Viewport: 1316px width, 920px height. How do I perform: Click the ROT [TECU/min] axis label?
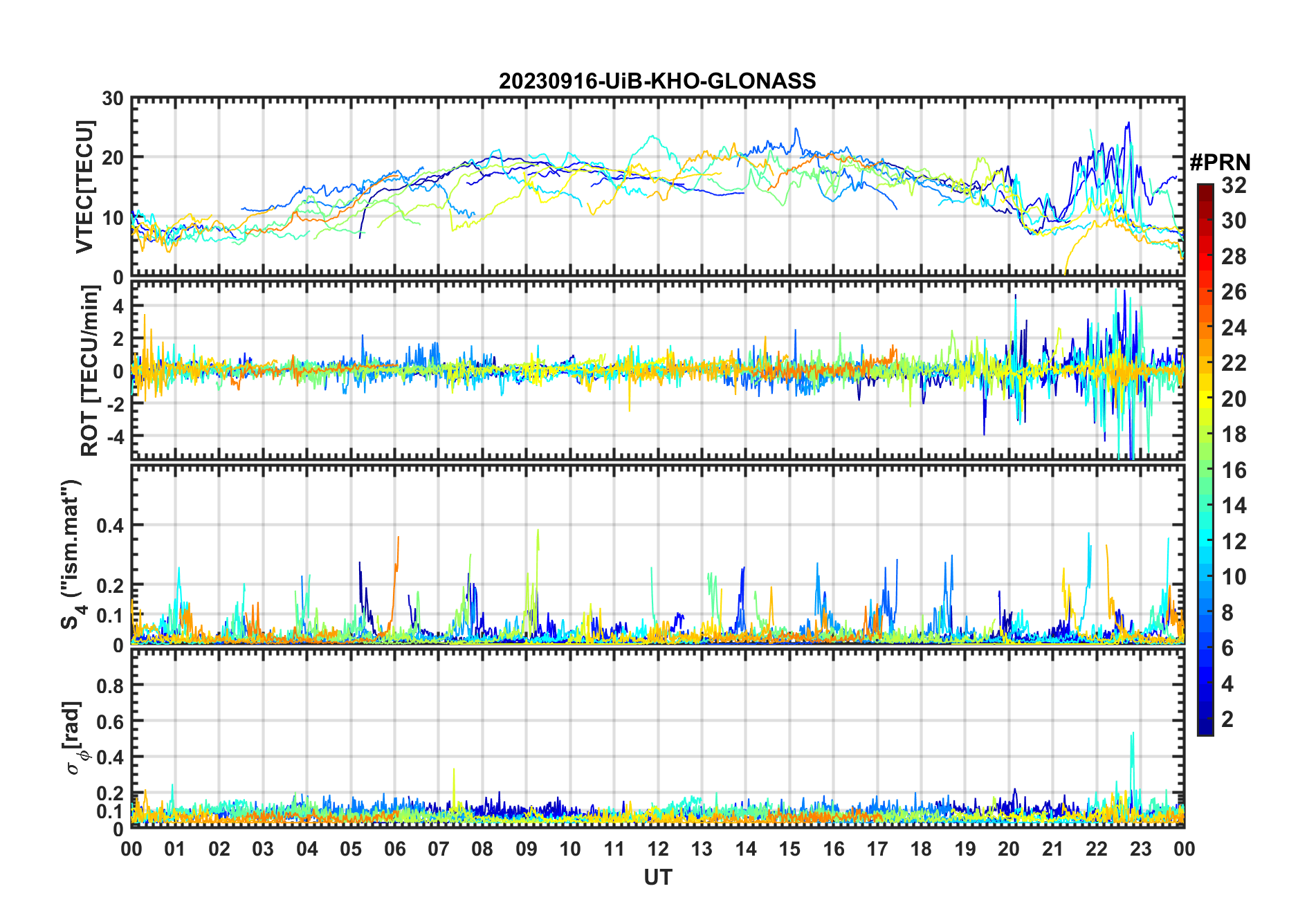[x=90, y=371]
